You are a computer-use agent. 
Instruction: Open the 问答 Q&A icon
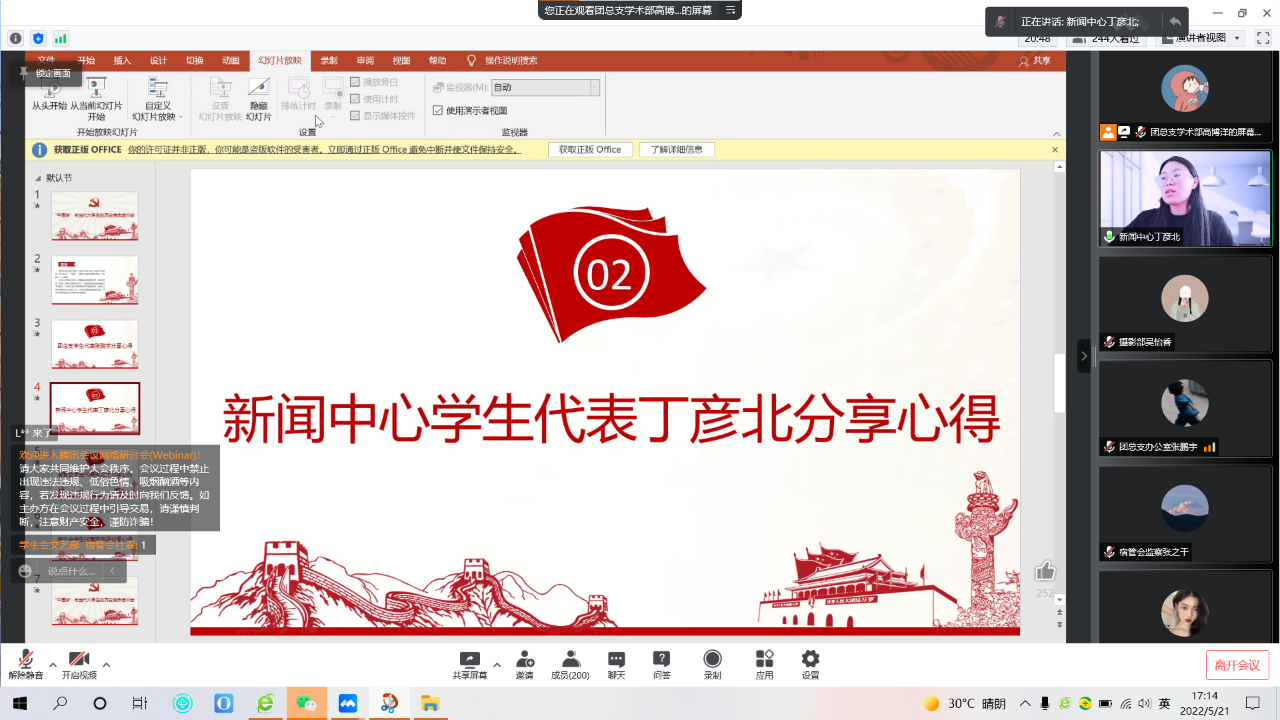[x=661, y=664]
